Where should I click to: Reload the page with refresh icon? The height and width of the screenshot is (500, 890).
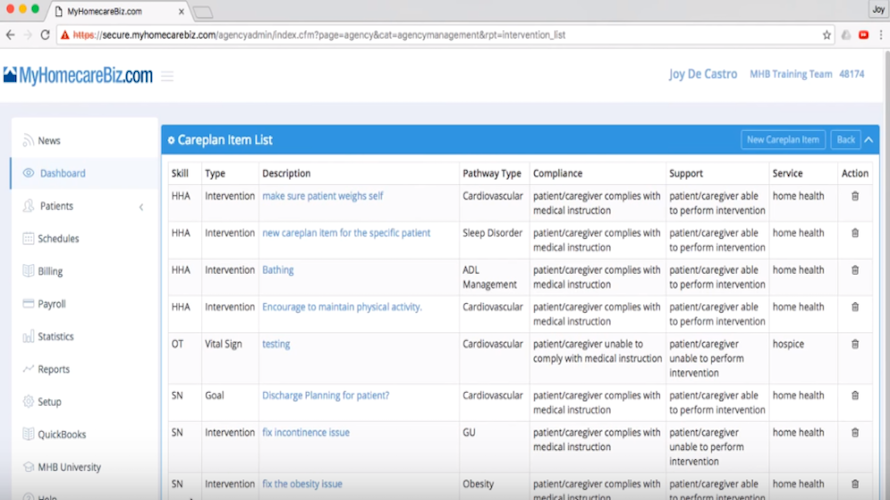tap(45, 35)
